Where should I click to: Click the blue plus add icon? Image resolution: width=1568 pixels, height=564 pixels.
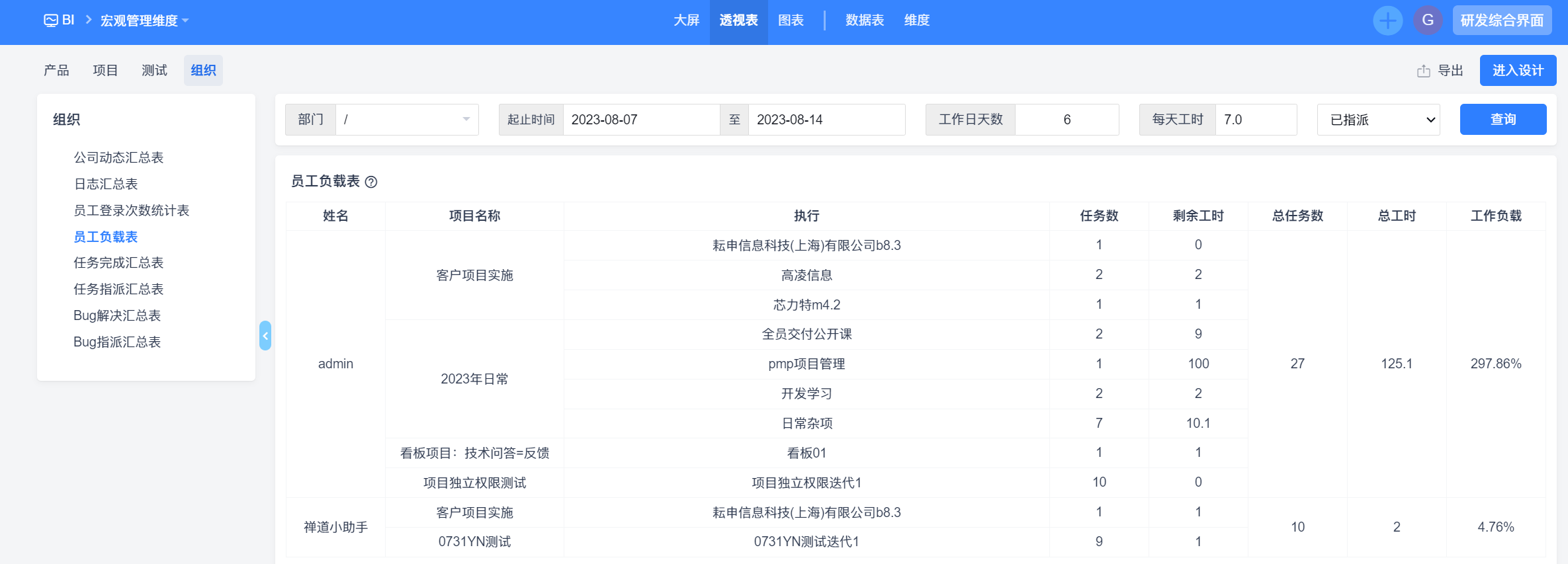point(1387,20)
